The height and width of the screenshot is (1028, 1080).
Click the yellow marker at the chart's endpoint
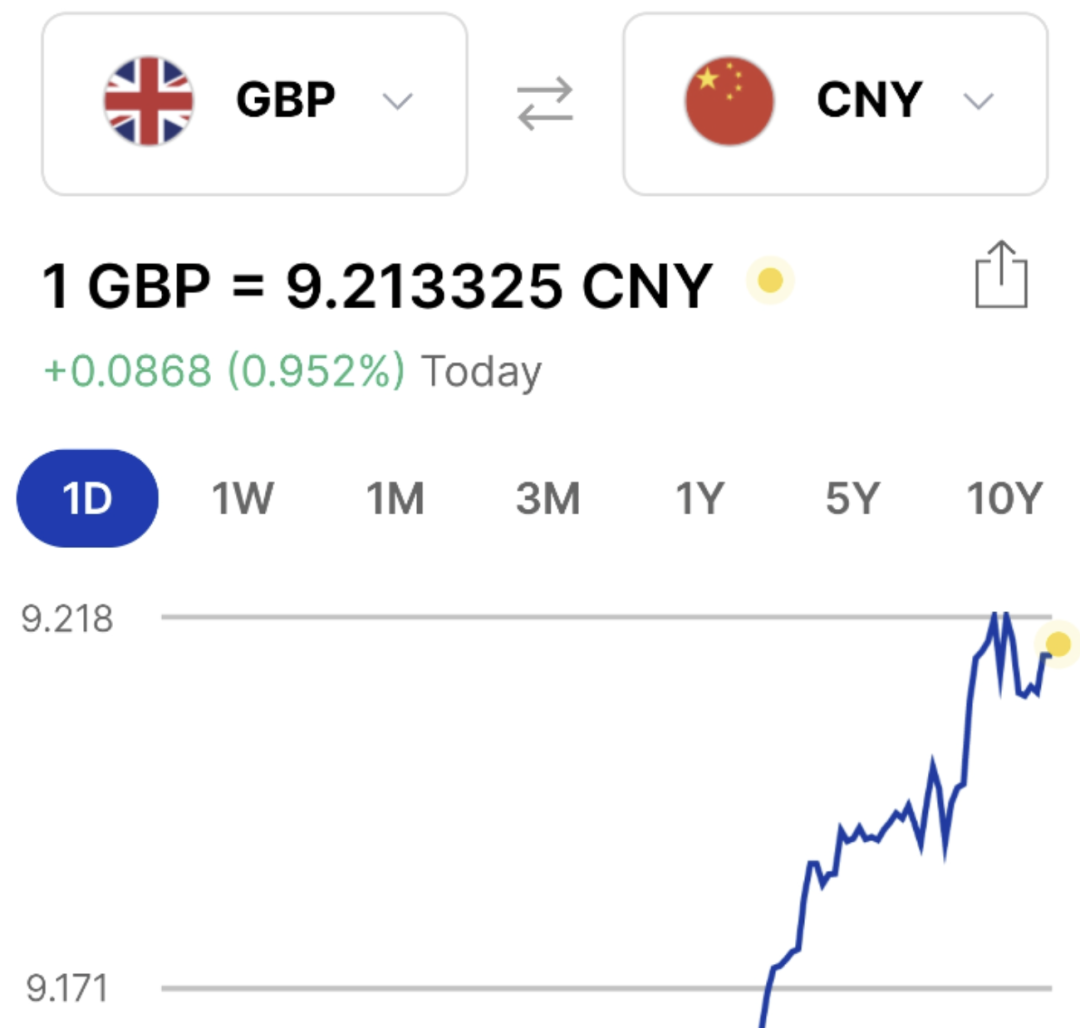[x=1057, y=644]
